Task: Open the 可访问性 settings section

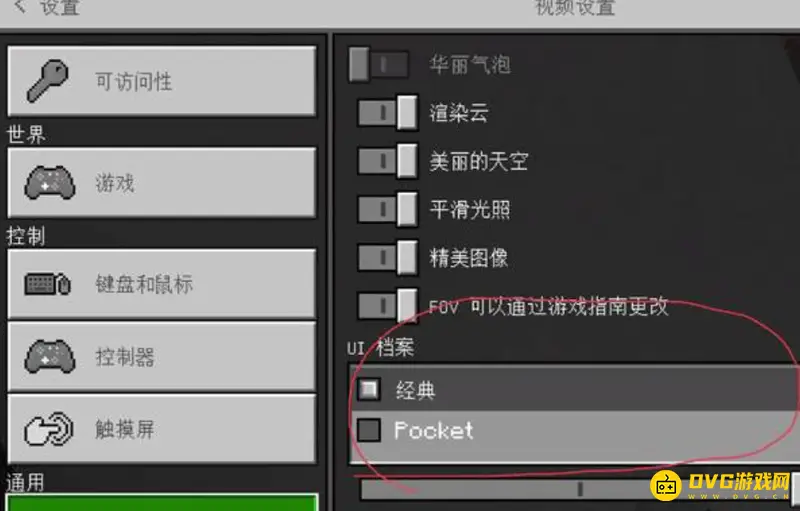Action: [x=162, y=81]
